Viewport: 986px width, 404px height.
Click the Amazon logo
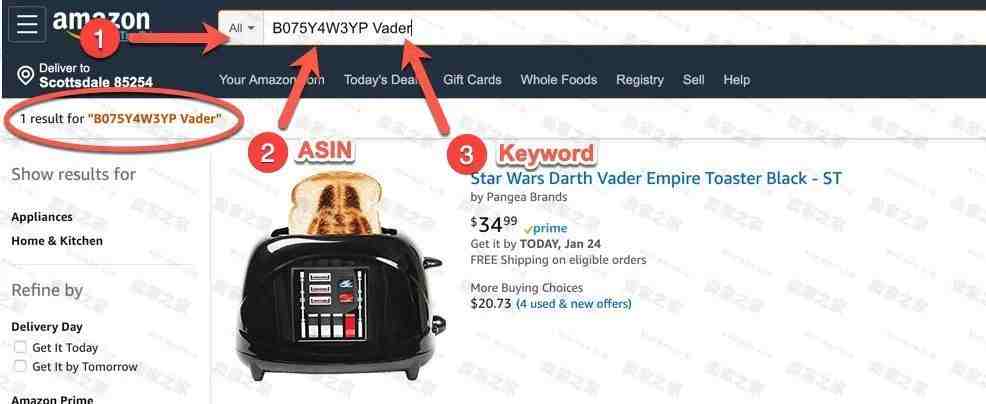point(101,24)
